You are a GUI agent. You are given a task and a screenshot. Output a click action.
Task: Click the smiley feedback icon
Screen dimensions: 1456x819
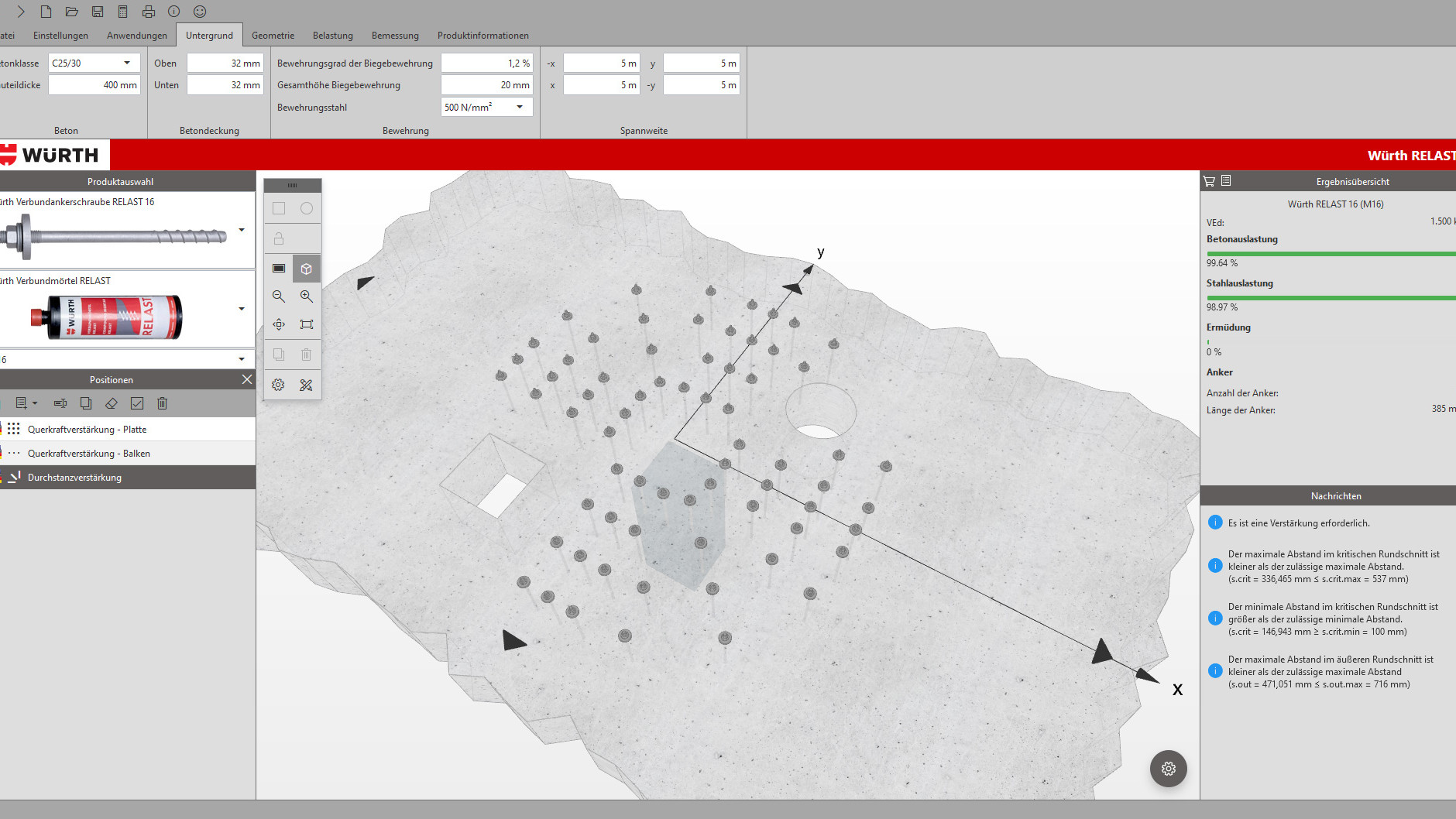[200, 12]
